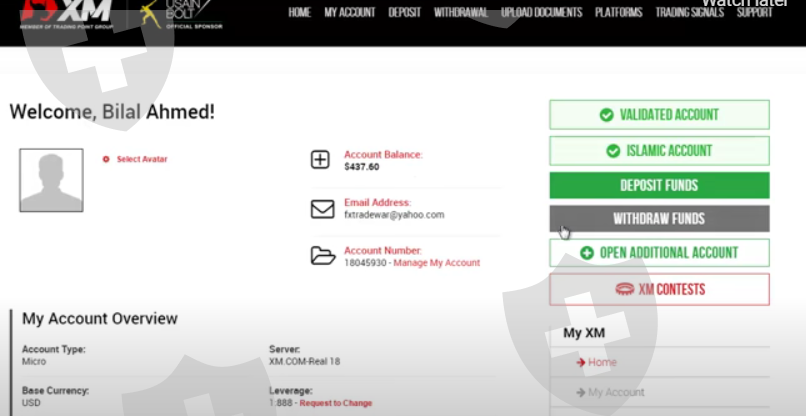Viewport: 806px width, 416px height.
Task: Click the server value XM.COM-Real 18
Action: click(x=304, y=361)
